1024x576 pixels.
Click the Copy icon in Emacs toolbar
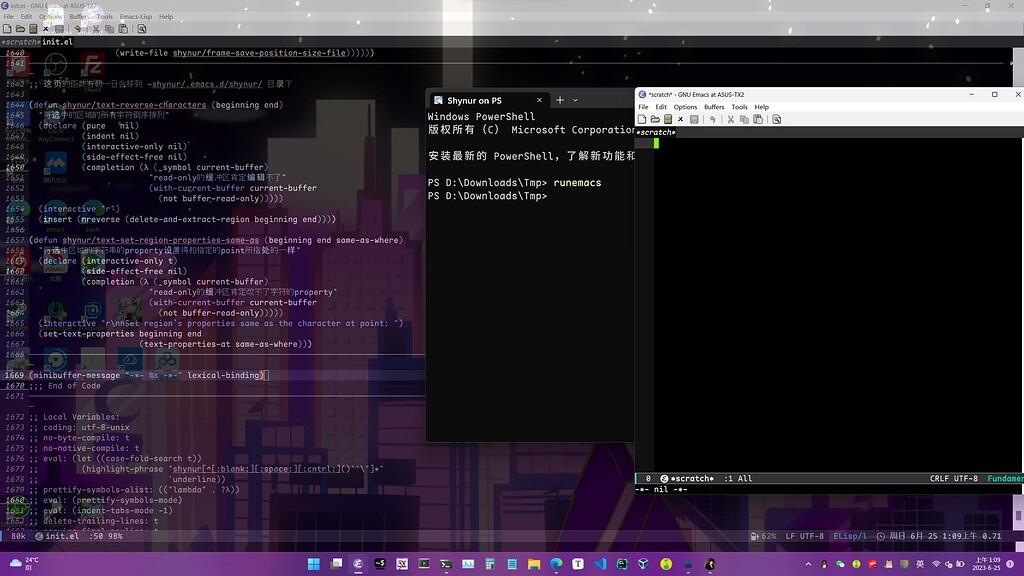click(744, 119)
